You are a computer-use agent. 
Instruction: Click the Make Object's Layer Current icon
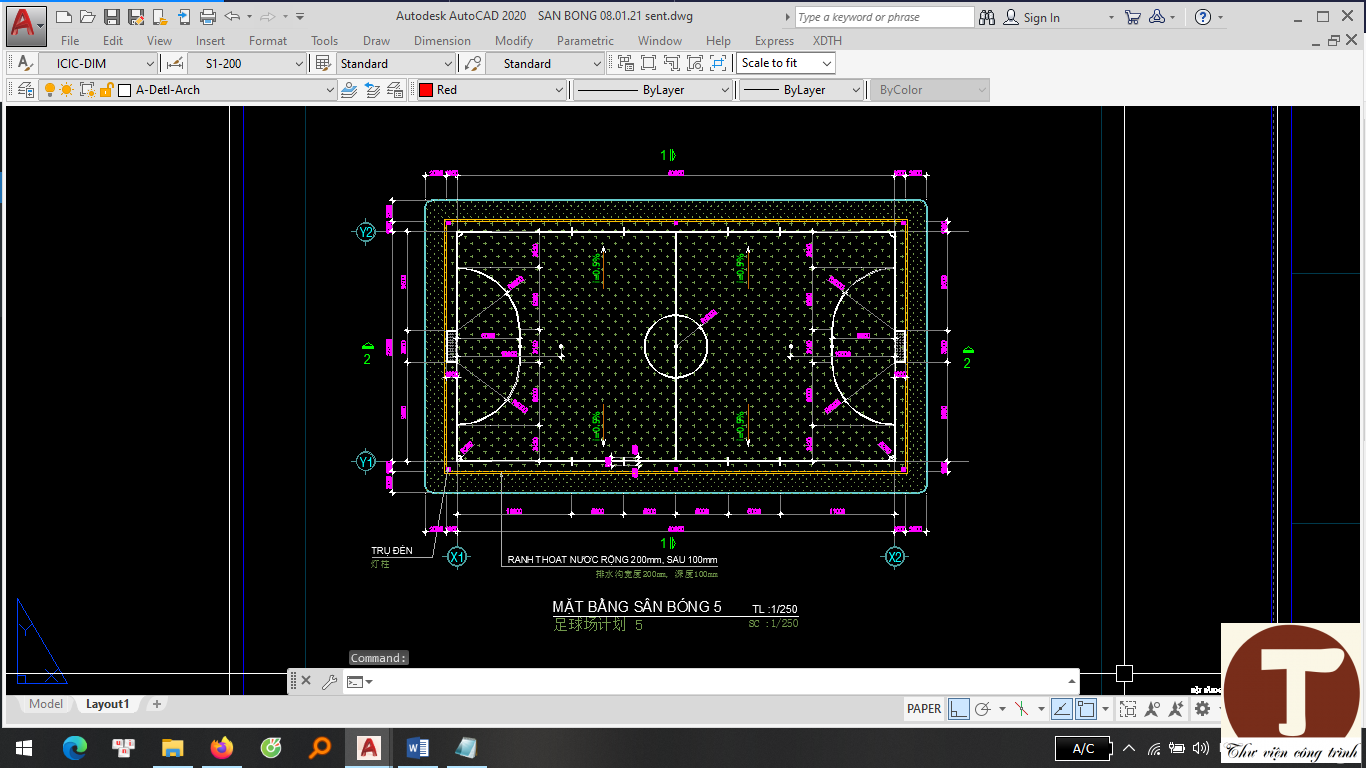pyautogui.click(x=349, y=90)
